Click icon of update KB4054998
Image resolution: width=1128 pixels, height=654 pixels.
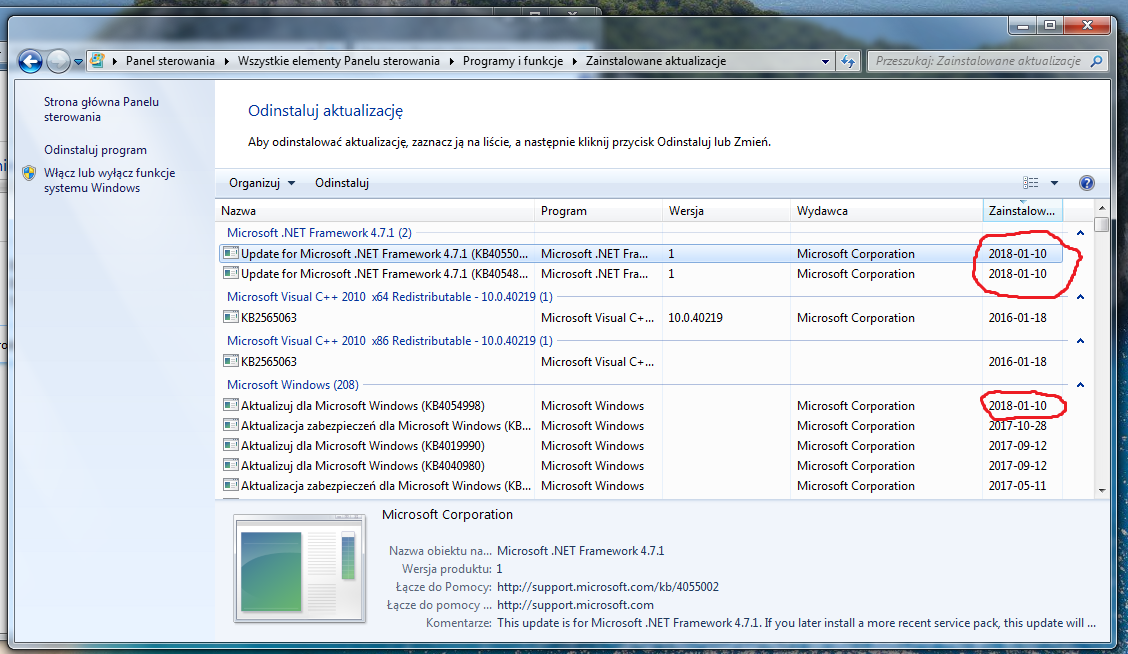(x=230, y=406)
